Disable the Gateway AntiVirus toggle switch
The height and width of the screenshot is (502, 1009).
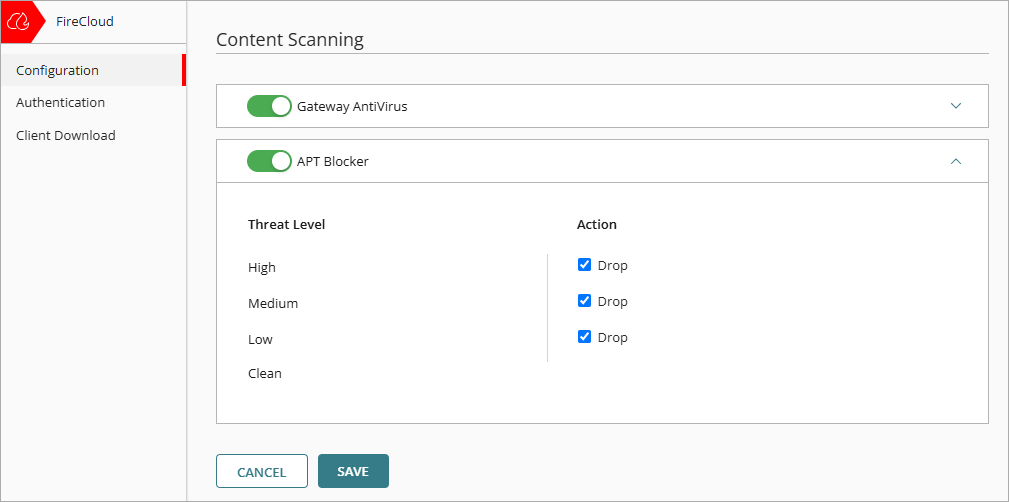point(269,106)
